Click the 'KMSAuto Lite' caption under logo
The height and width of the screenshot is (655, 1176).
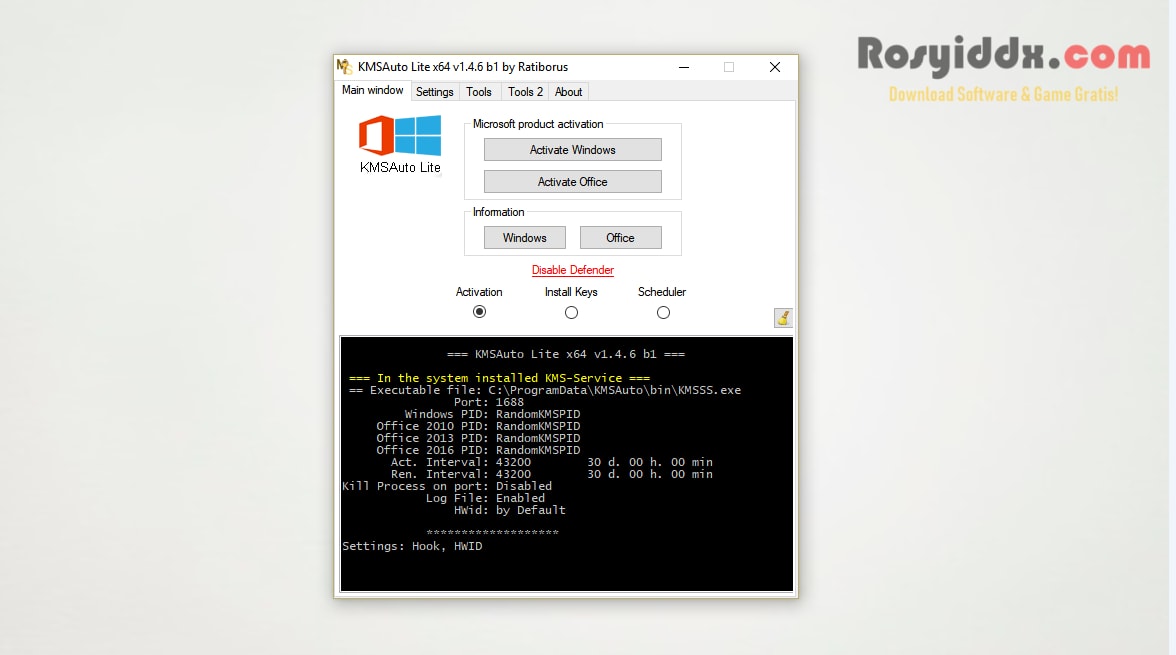[400, 167]
